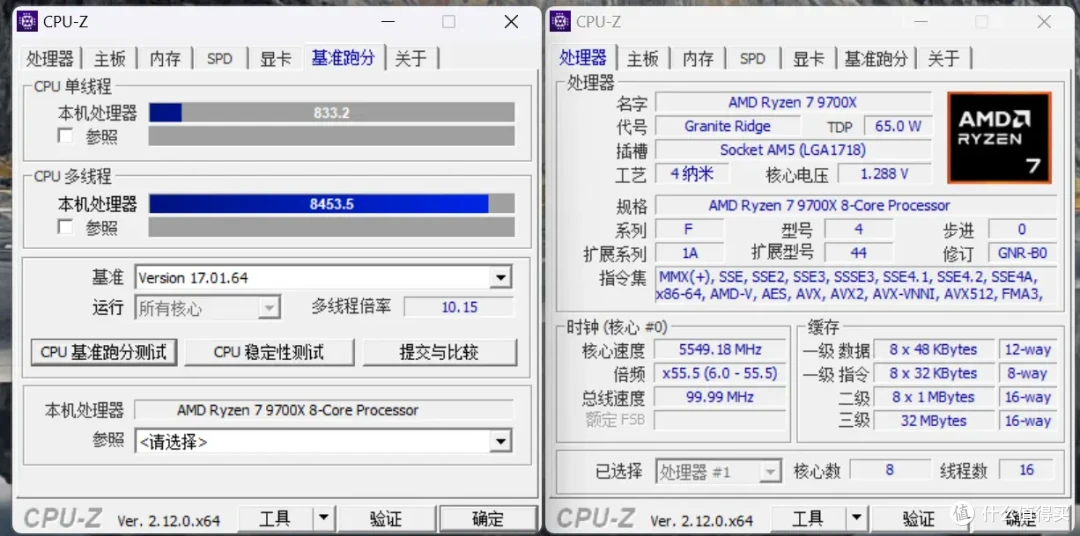Enable 参照 checkbox under CPU 多线程
The height and width of the screenshot is (536, 1080).
point(65,227)
